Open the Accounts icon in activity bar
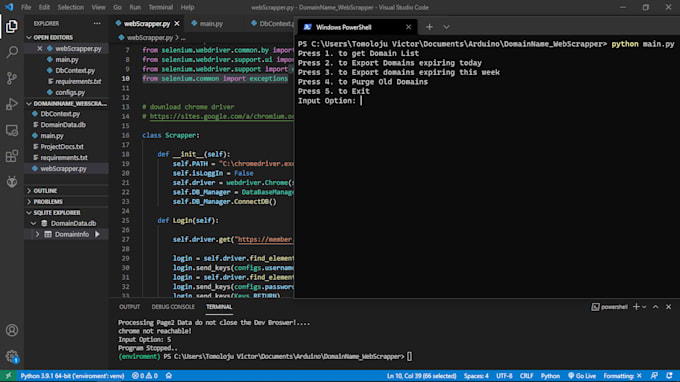 (12, 330)
